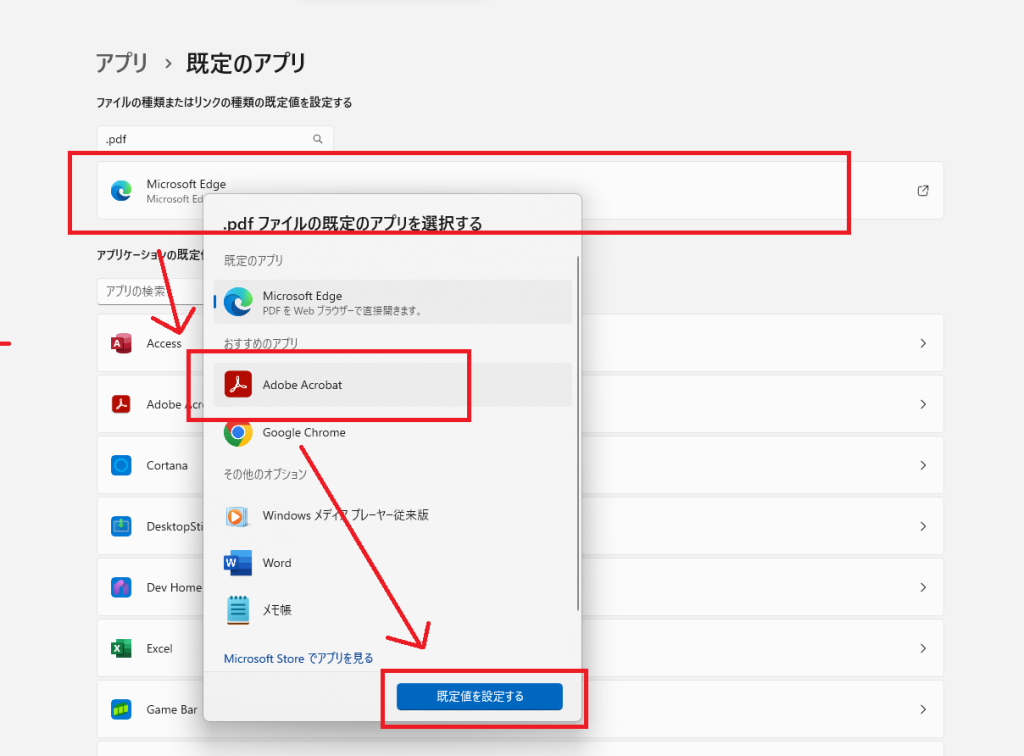Expand the Access row chevron

[923, 343]
